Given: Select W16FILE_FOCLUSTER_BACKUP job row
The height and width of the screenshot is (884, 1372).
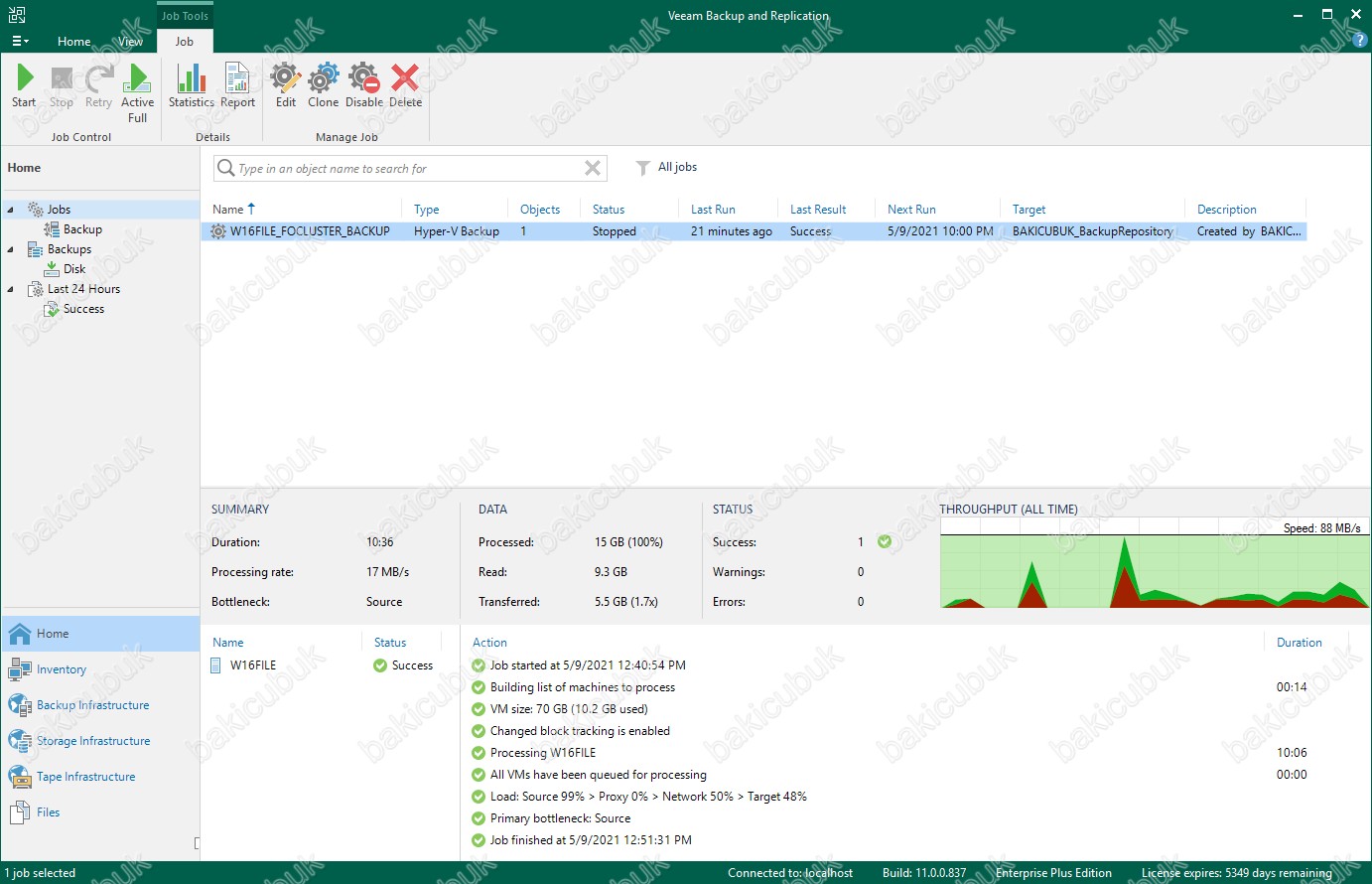Looking at the screenshot, I should point(755,231).
